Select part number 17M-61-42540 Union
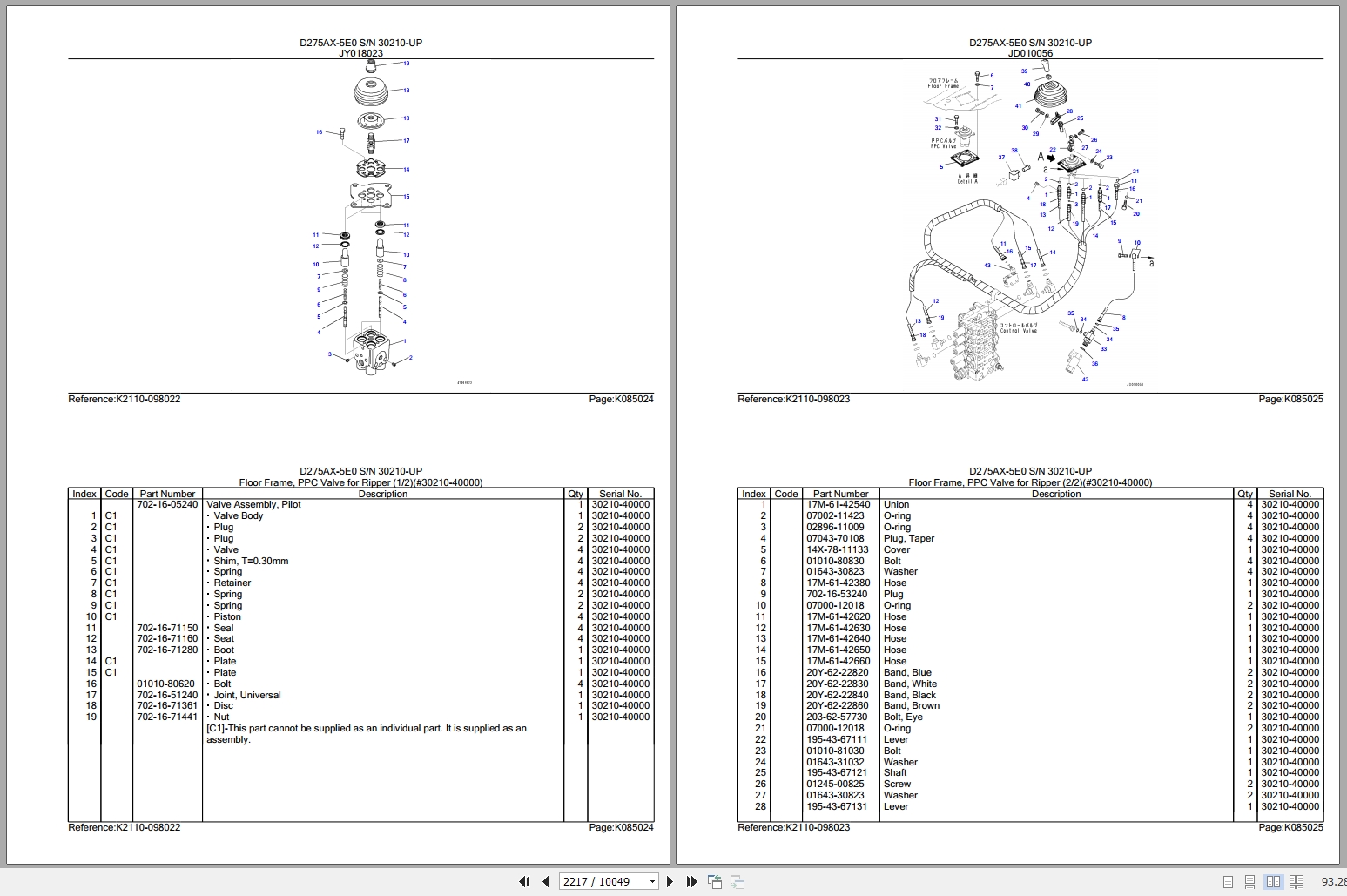 point(838,504)
